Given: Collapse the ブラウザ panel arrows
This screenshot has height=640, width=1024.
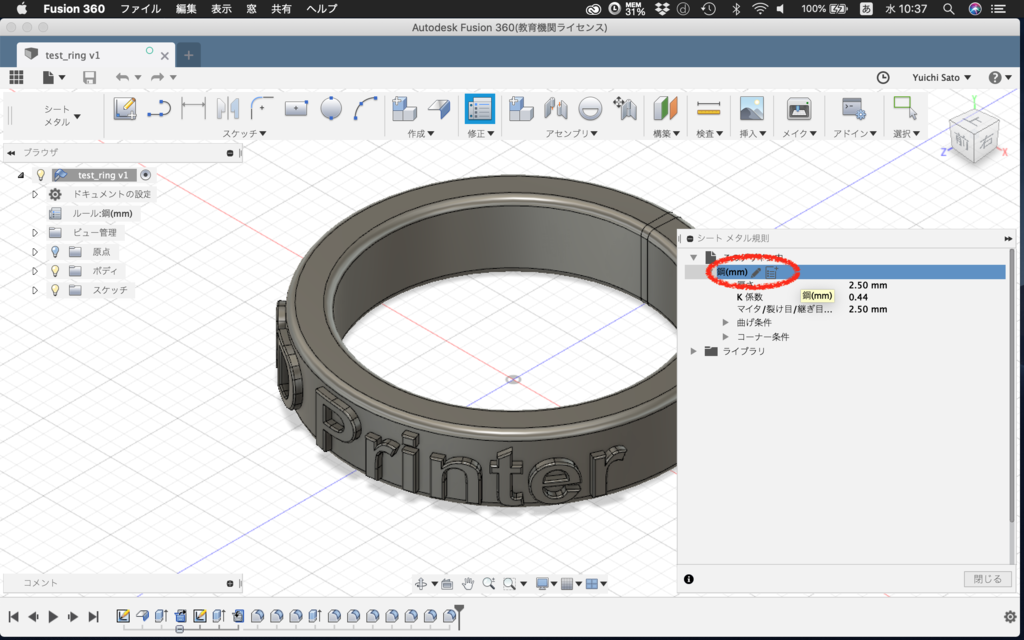Looking at the screenshot, I should (11, 153).
